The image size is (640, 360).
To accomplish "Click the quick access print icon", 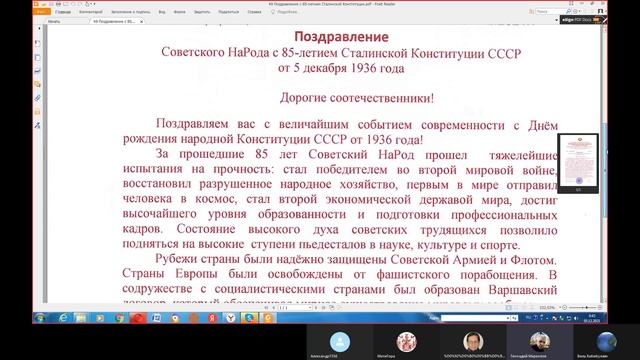I will pyautogui.click(x=59, y=4).
